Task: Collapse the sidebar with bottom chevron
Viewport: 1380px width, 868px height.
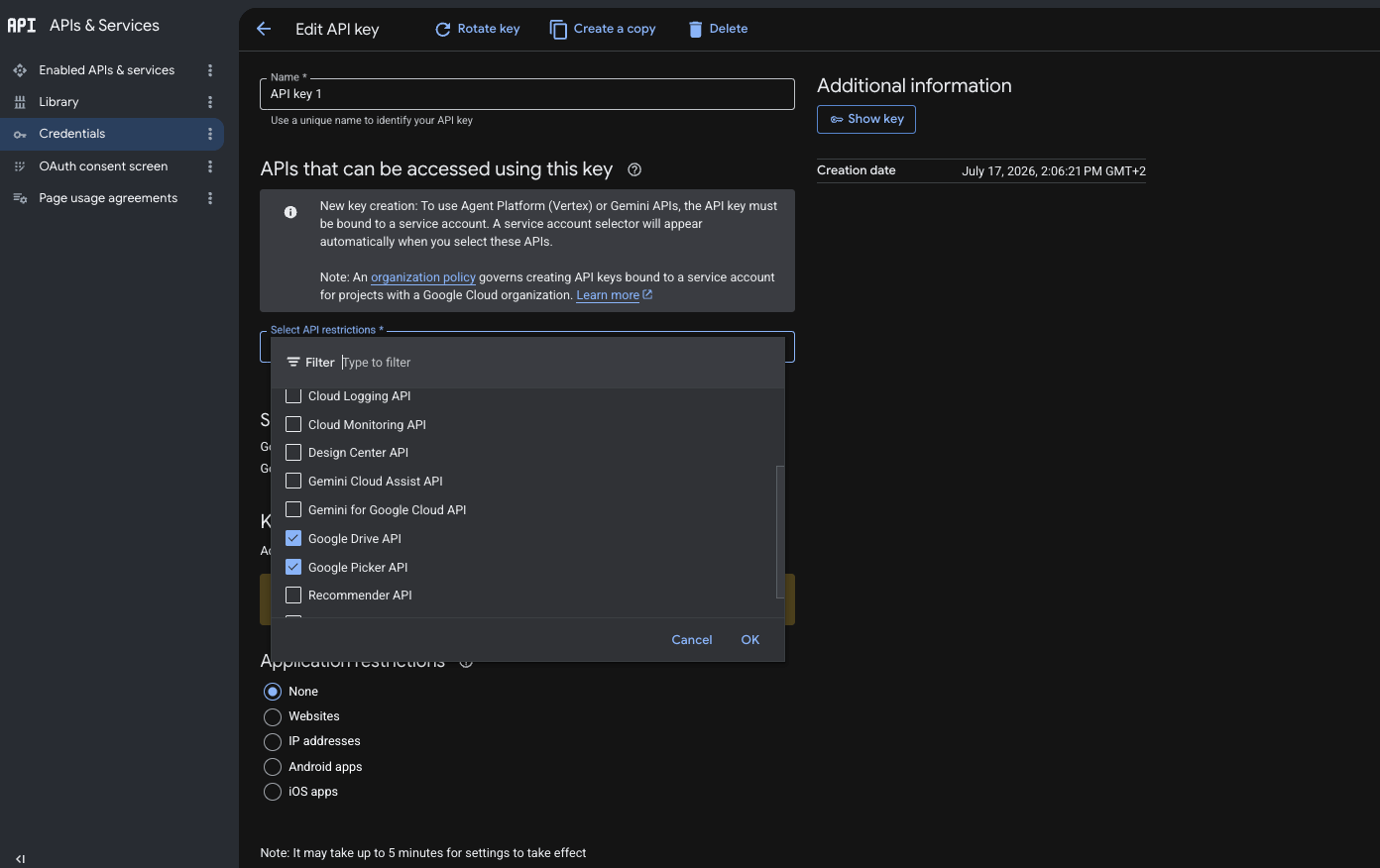Action: point(20,859)
